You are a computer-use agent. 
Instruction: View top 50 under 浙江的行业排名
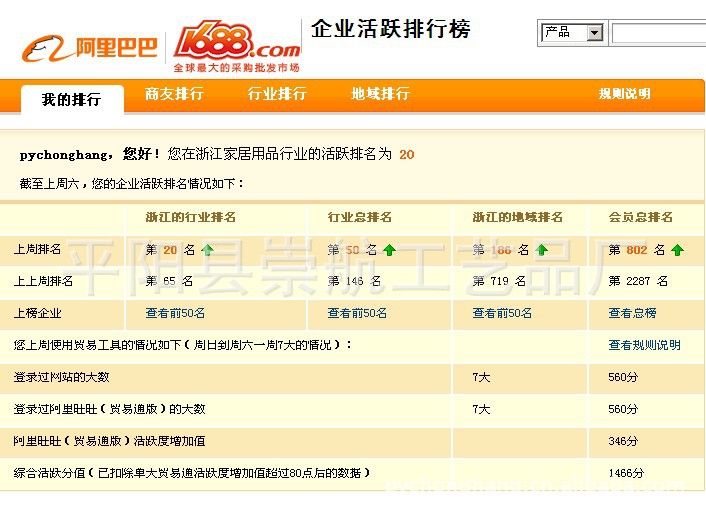coord(175,313)
